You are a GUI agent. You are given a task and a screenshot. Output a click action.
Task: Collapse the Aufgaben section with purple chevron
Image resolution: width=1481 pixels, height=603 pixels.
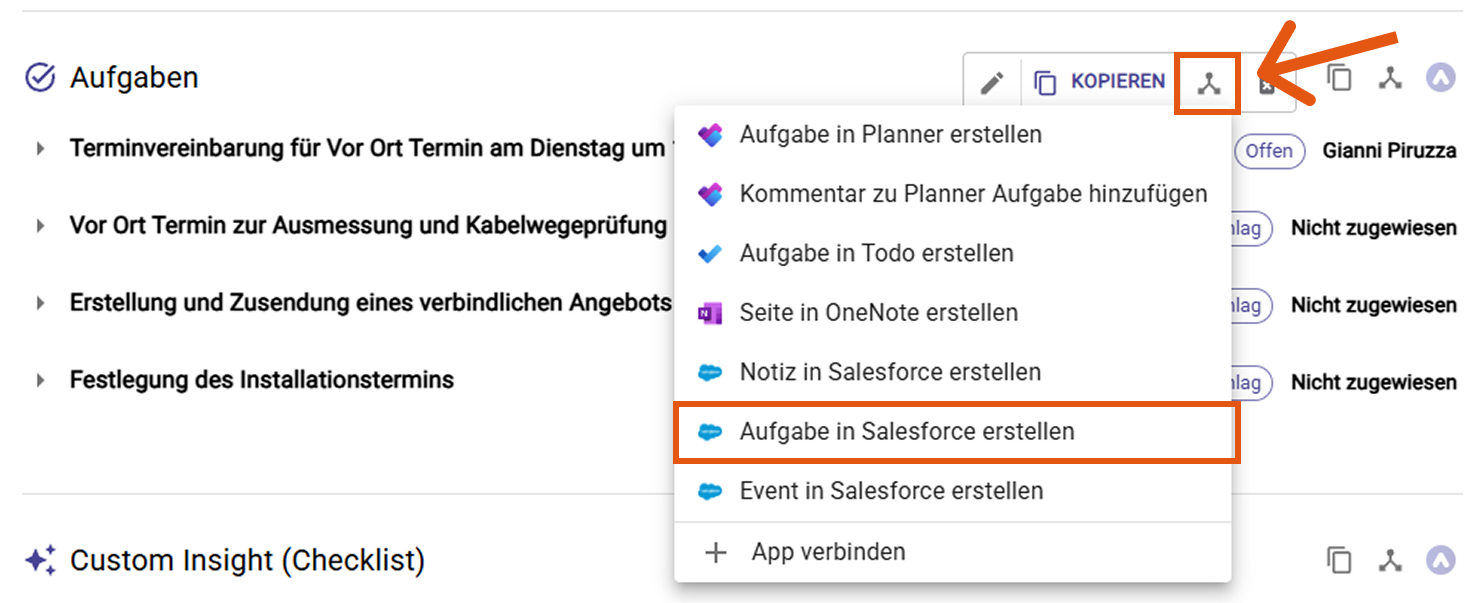(1440, 78)
